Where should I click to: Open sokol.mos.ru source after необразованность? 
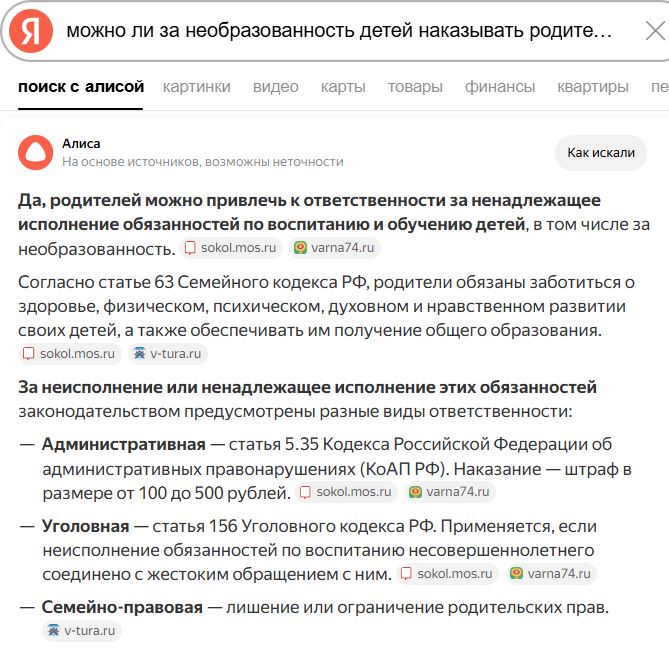(x=231, y=248)
